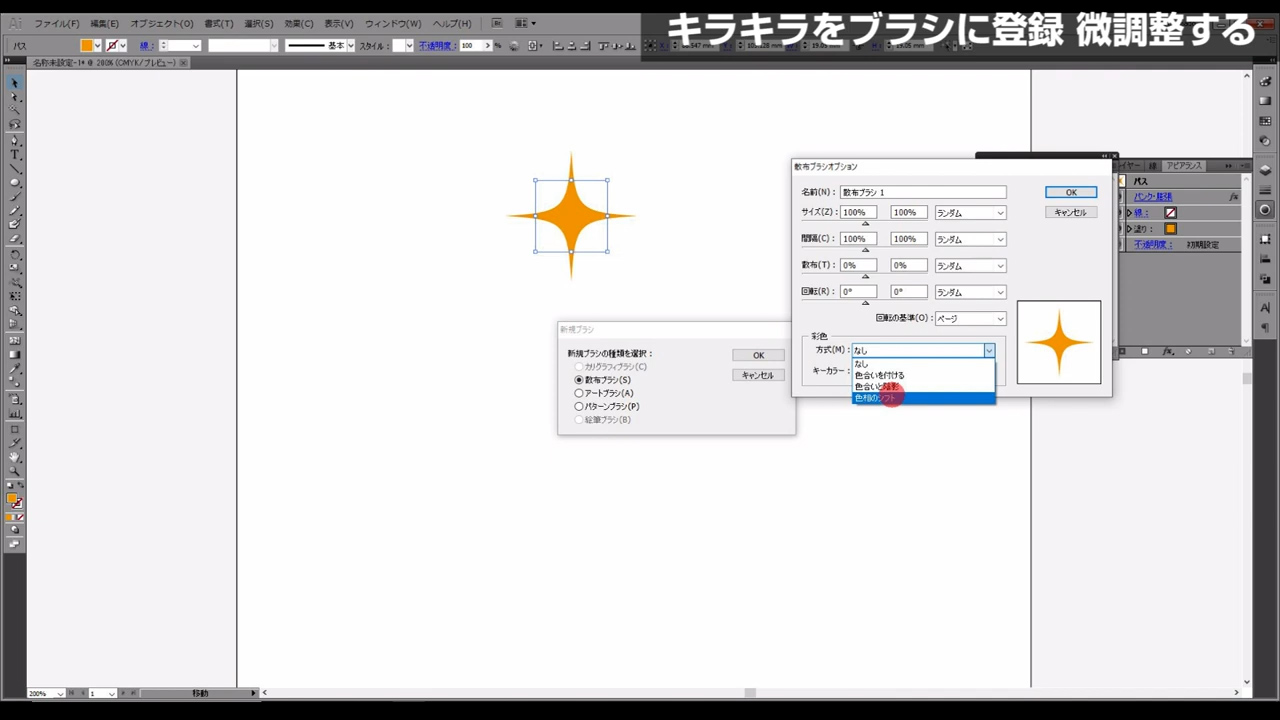Image resolution: width=1280 pixels, height=720 pixels.
Task: Click OK in the 散布ブラシオプション dialog
Action: tap(1071, 192)
